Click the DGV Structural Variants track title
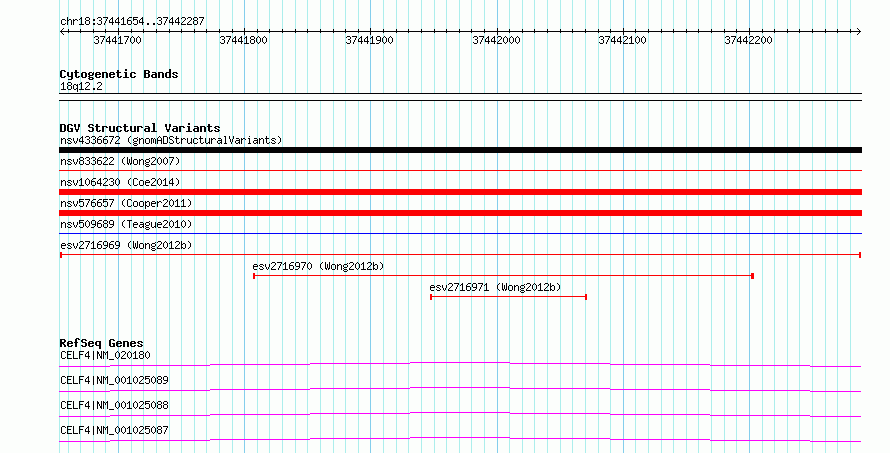The image size is (890, 453). pos(140,128)
